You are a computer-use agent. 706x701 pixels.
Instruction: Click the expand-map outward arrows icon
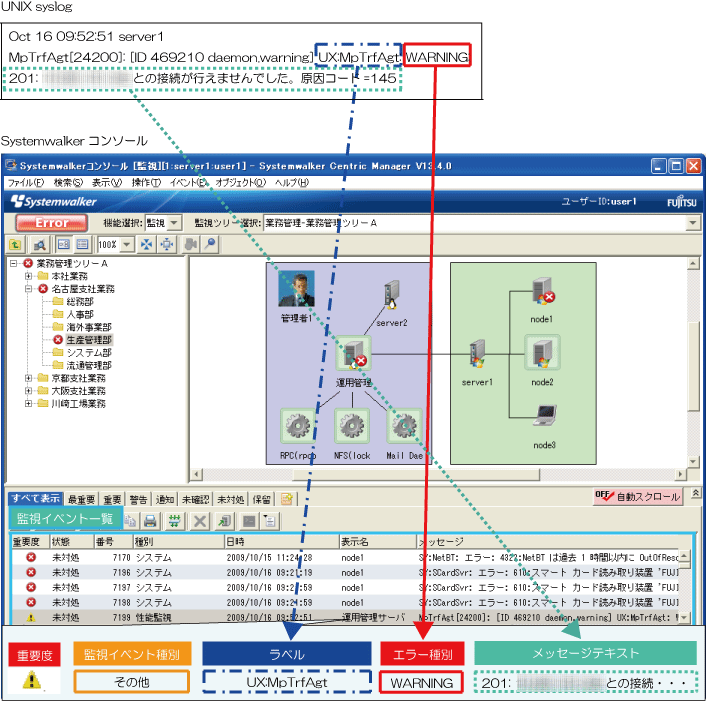167,244
